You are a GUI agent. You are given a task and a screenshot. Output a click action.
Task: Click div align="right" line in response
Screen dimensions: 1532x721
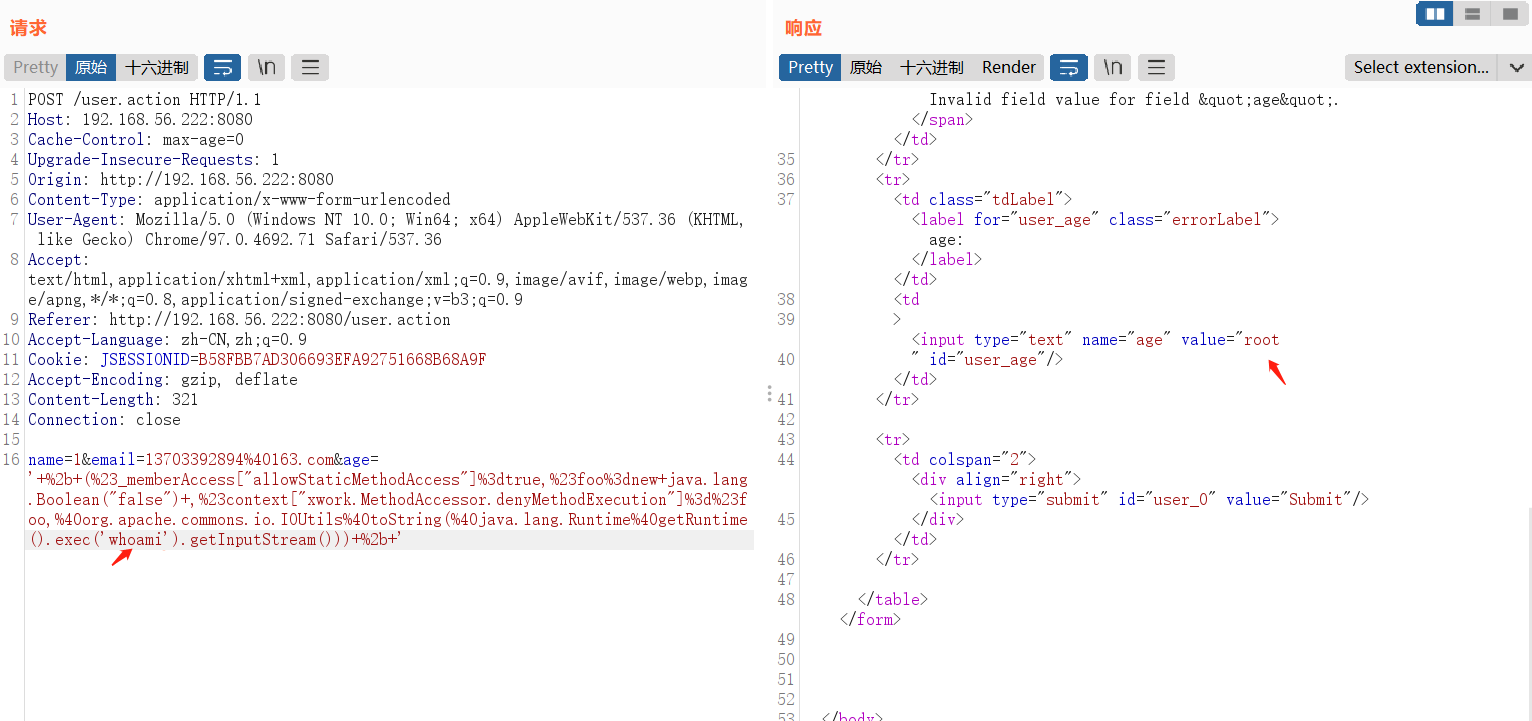[x=996, y=479]
